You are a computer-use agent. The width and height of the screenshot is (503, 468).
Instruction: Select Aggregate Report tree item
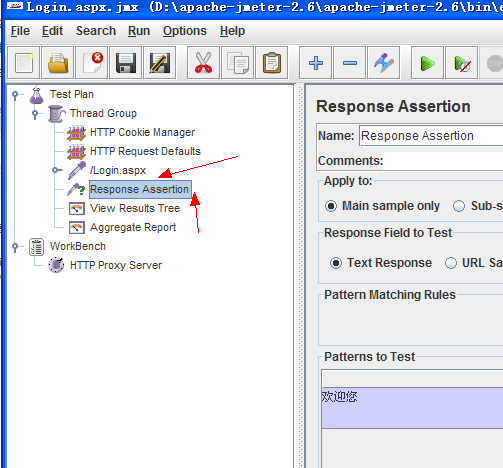click(x=133, y=227)
